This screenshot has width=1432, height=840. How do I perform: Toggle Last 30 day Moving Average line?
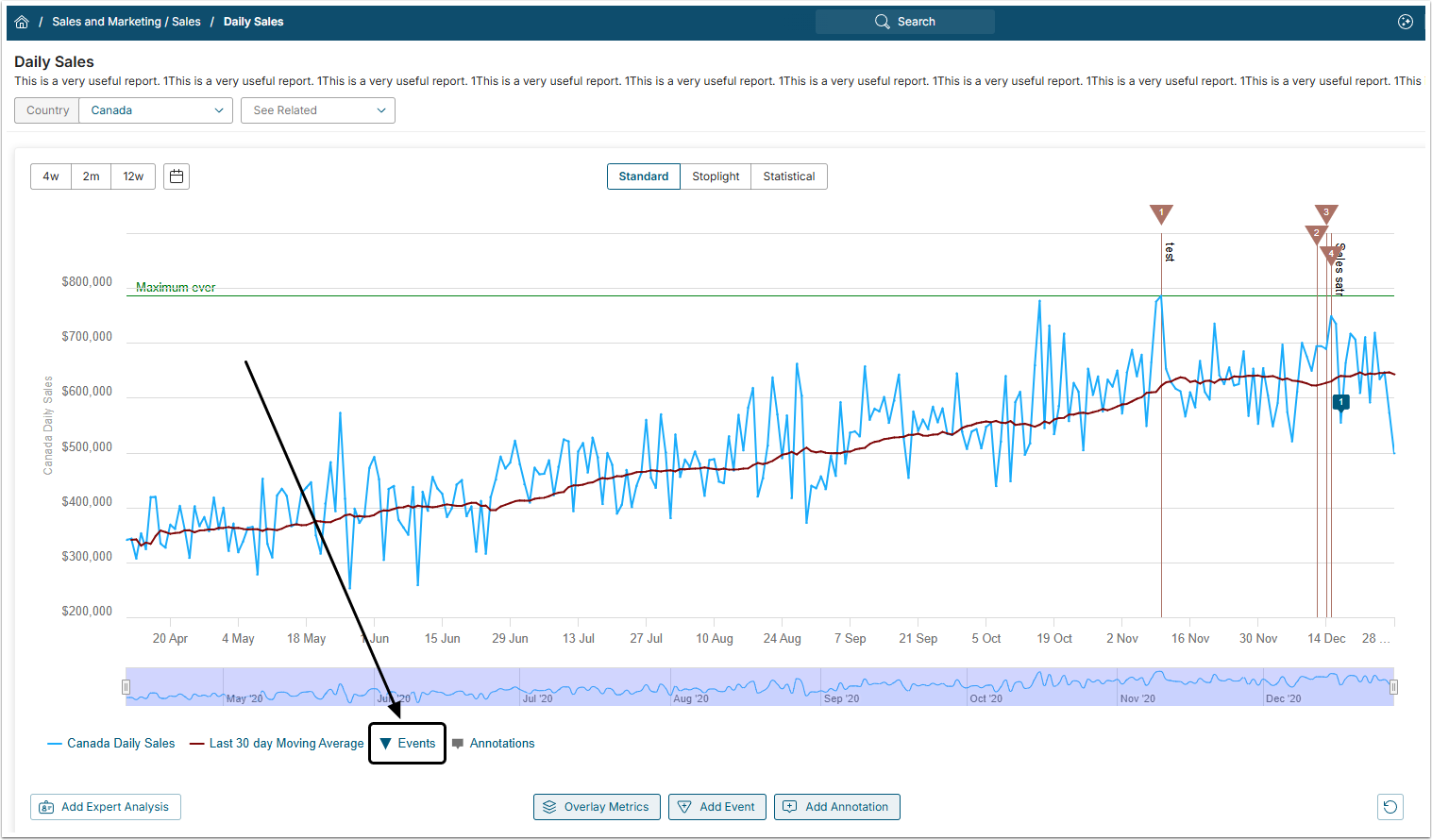[277, 744]
